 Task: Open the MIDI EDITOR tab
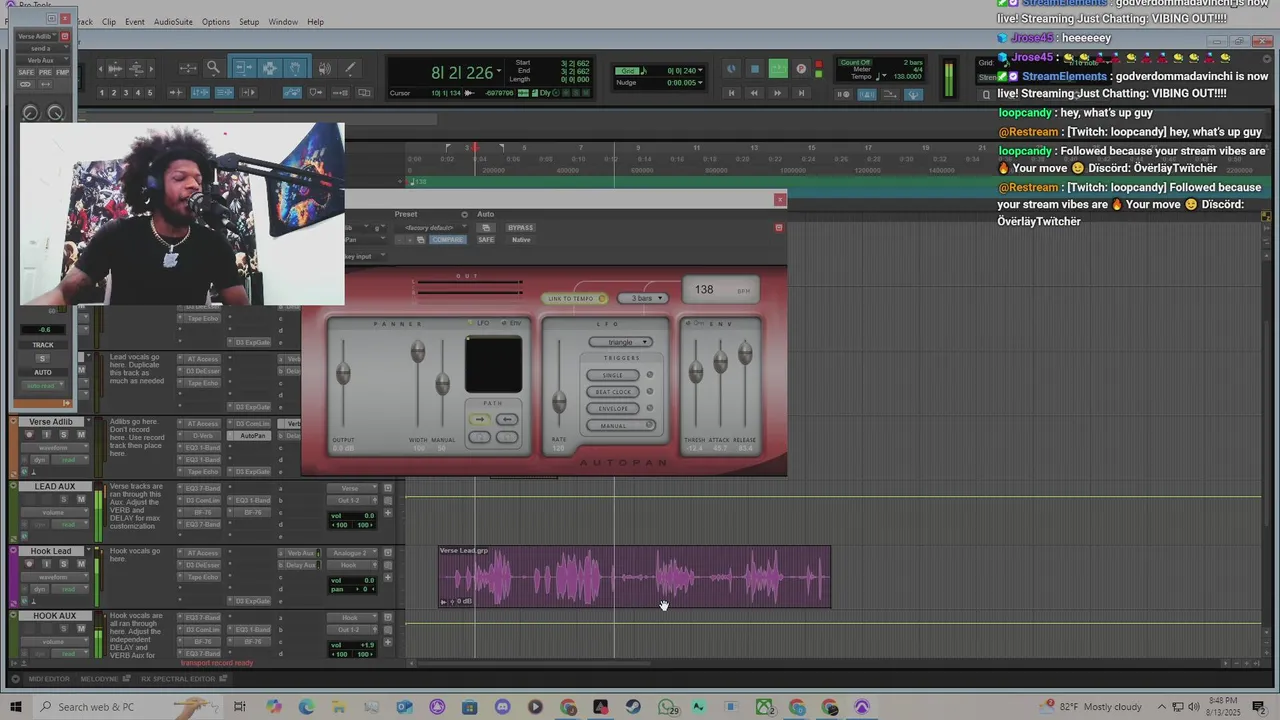49,679
